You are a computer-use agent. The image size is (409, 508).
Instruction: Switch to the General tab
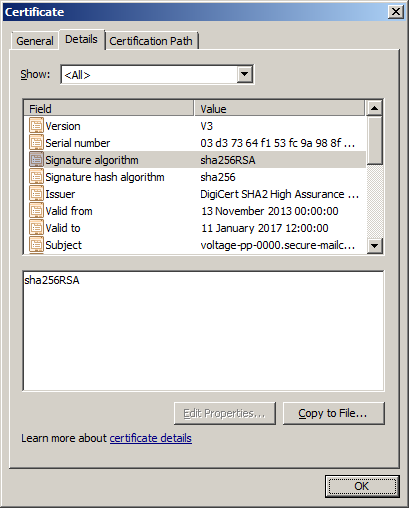(35, 41)
